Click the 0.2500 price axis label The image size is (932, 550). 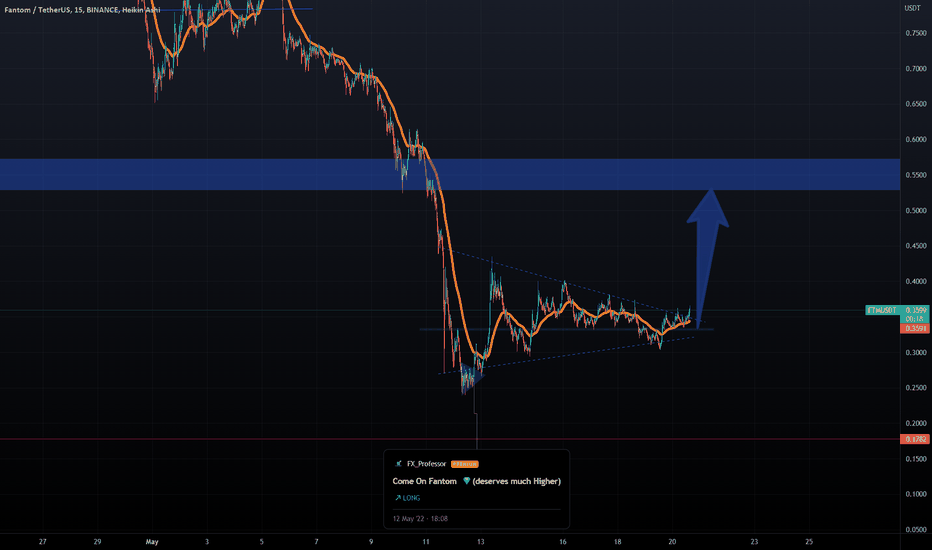(916, 388)
